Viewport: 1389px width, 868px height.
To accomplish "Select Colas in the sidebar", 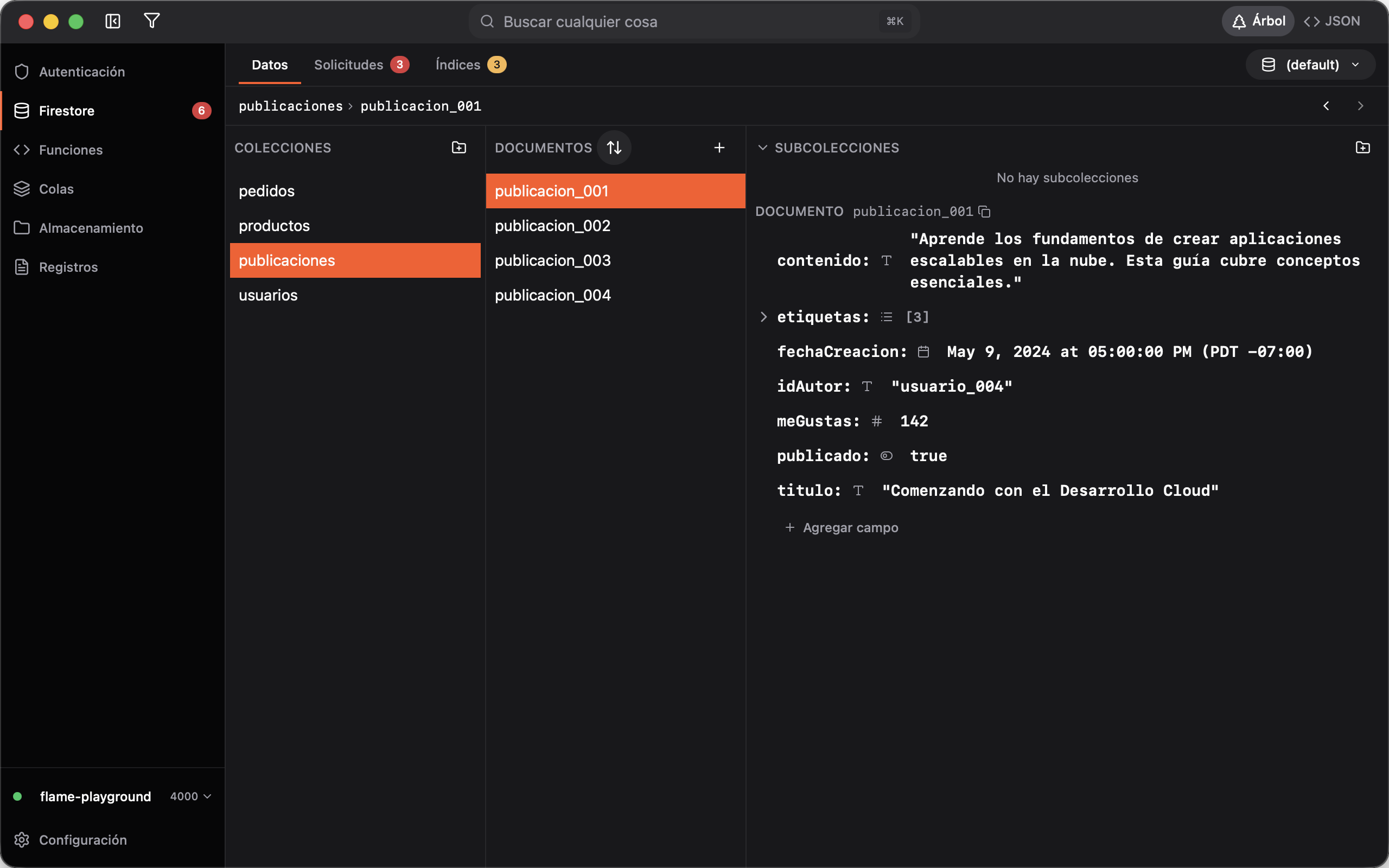I will (x=112, y=189).
